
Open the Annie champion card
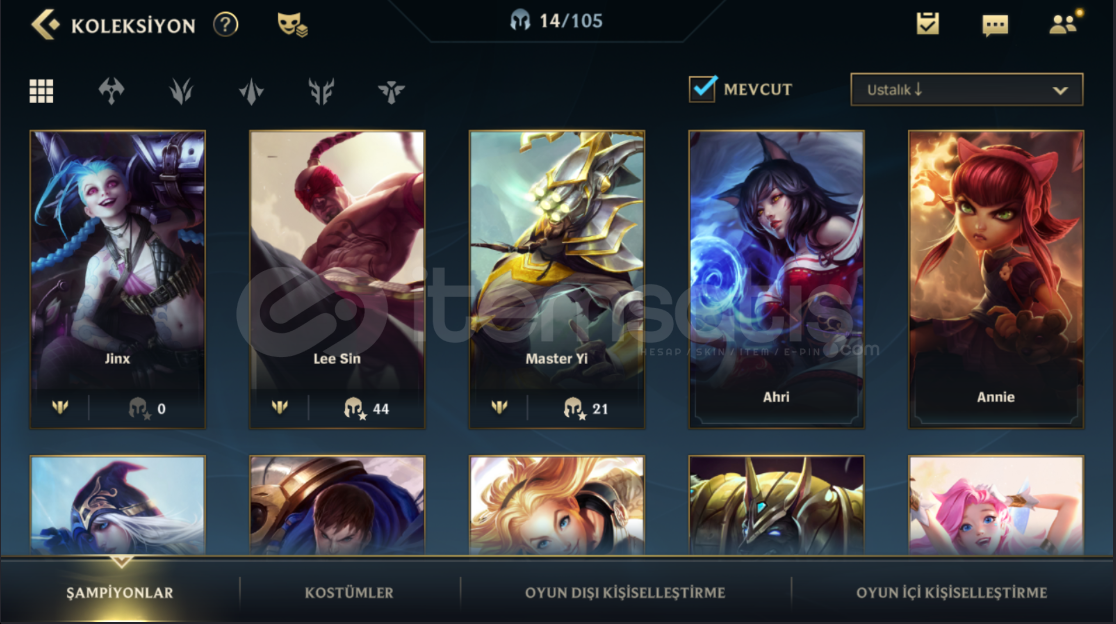(996, 280)
